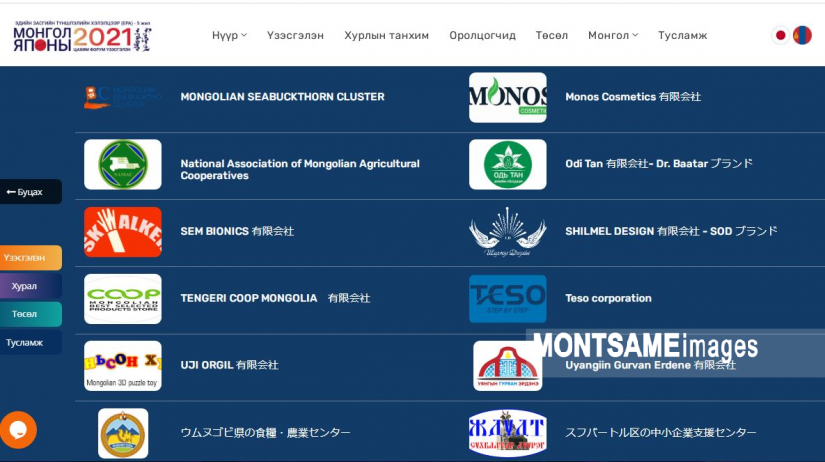The image size is (825, 462).
Task: Open Teso corporation exhibitor link
Action: coord(608,298)
